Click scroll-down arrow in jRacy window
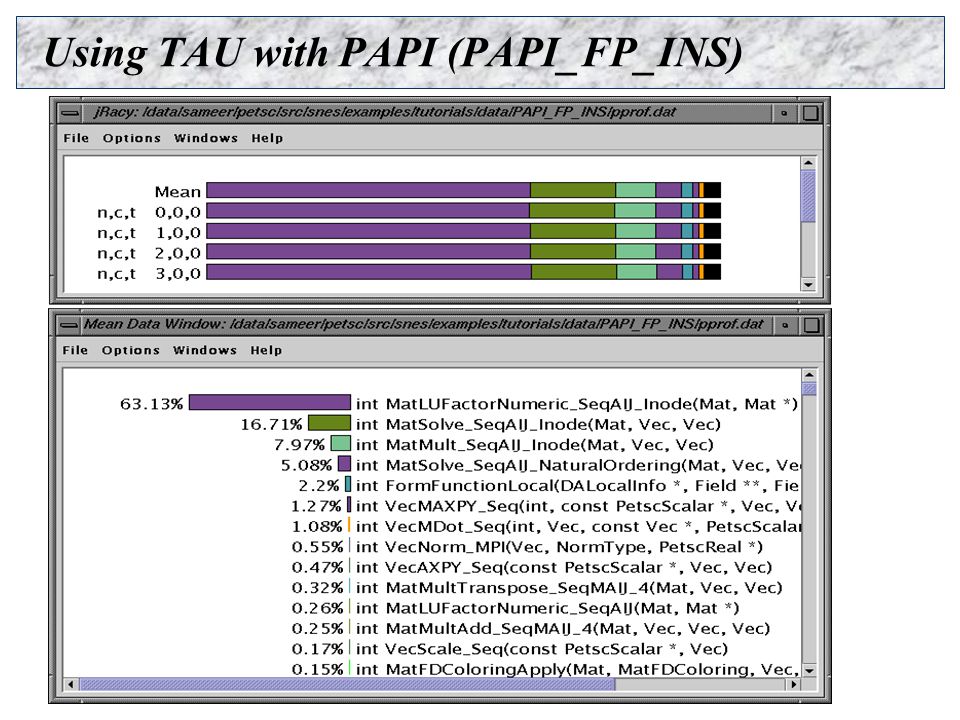This screenshot has width=960, height=720. 808,285
